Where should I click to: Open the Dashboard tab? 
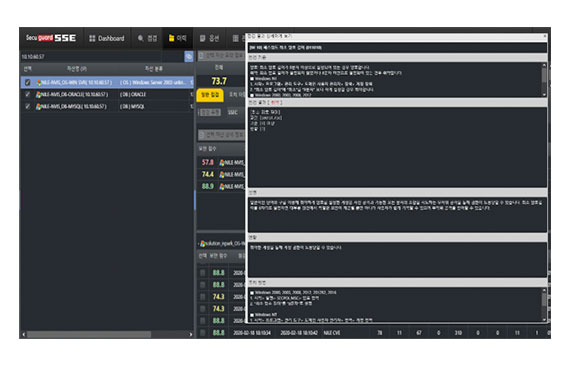click(x=107, y=38)
